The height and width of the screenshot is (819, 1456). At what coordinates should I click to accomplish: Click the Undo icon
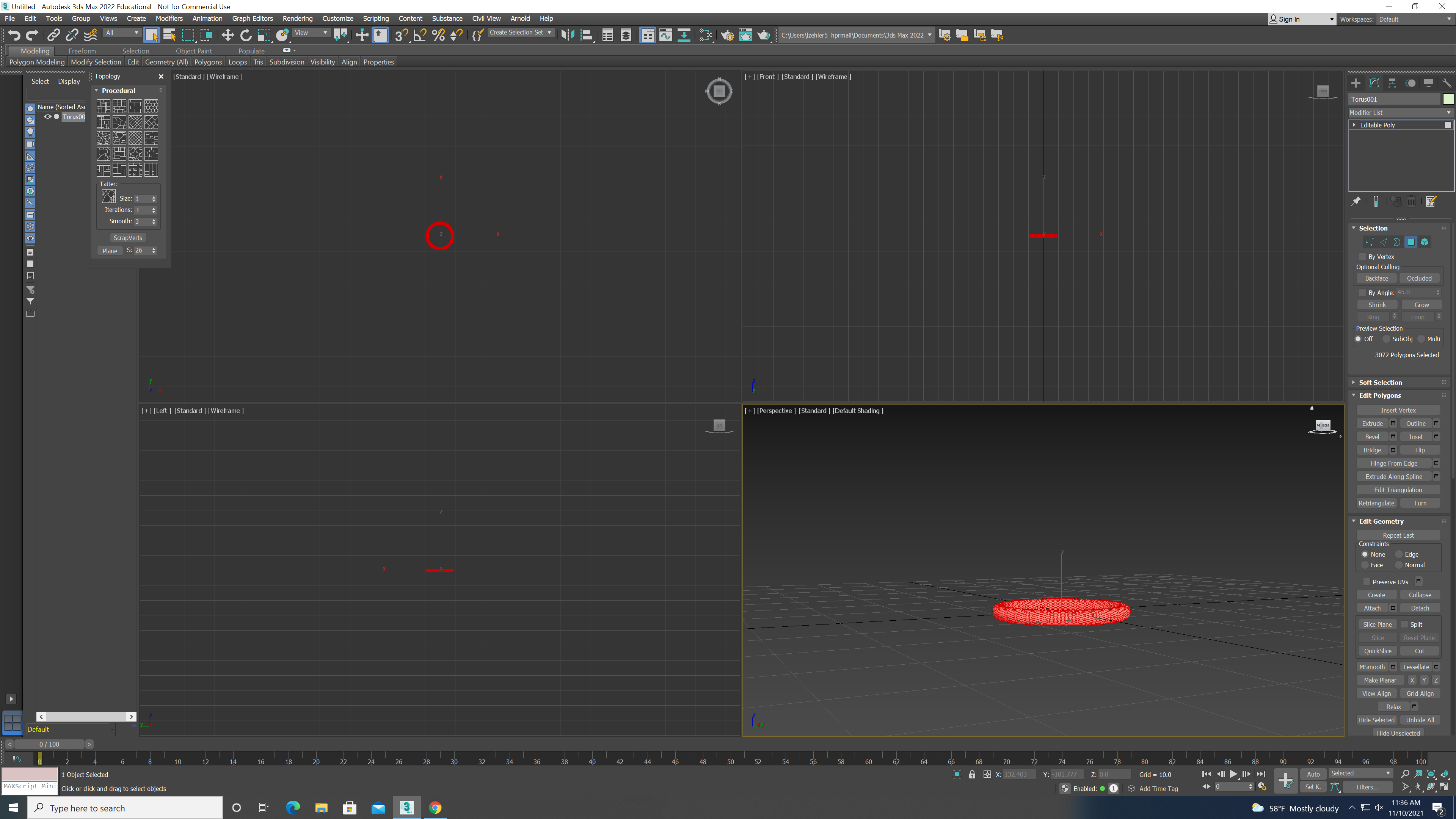14,35
